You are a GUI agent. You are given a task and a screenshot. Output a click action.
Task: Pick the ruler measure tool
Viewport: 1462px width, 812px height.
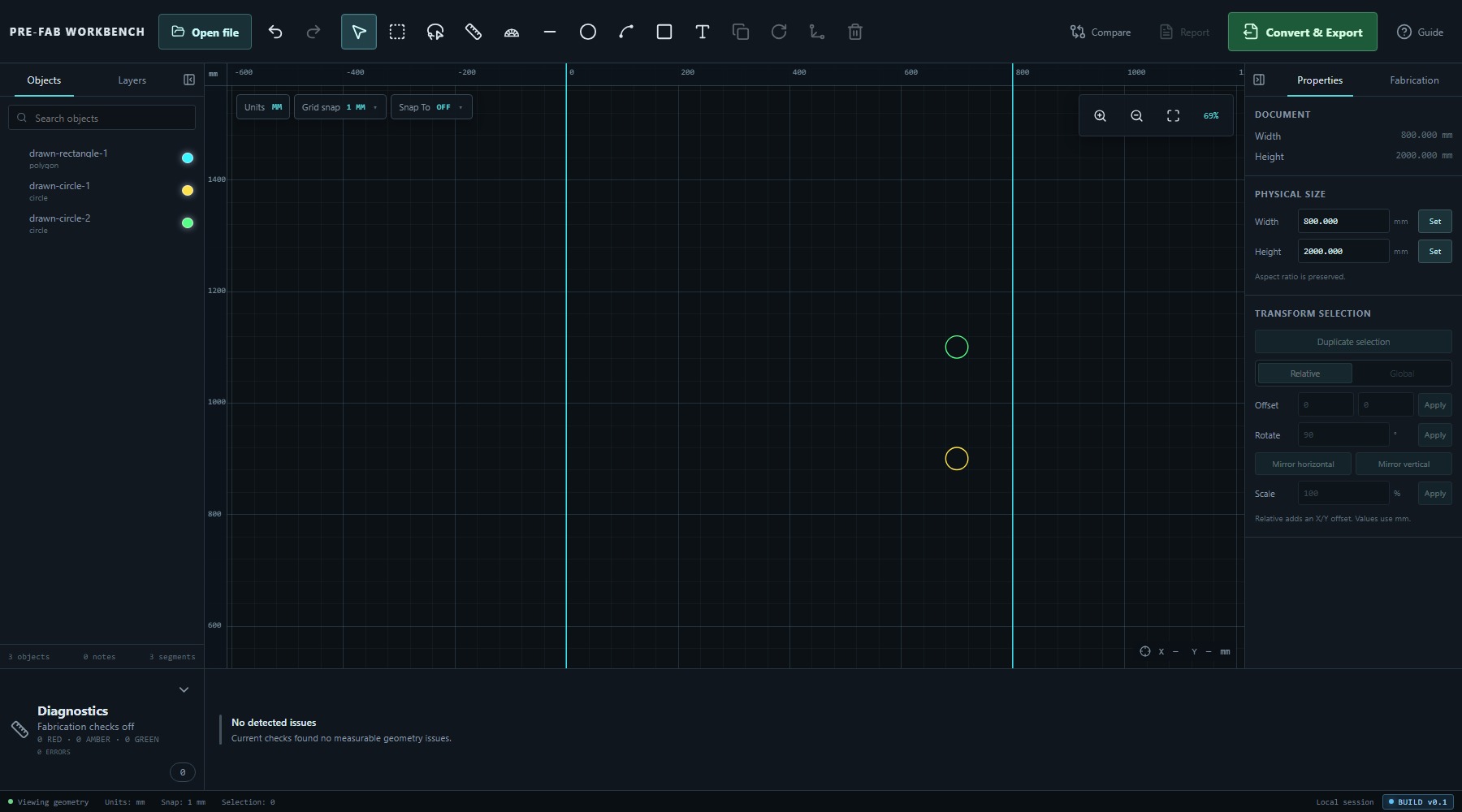click(474, 32)
